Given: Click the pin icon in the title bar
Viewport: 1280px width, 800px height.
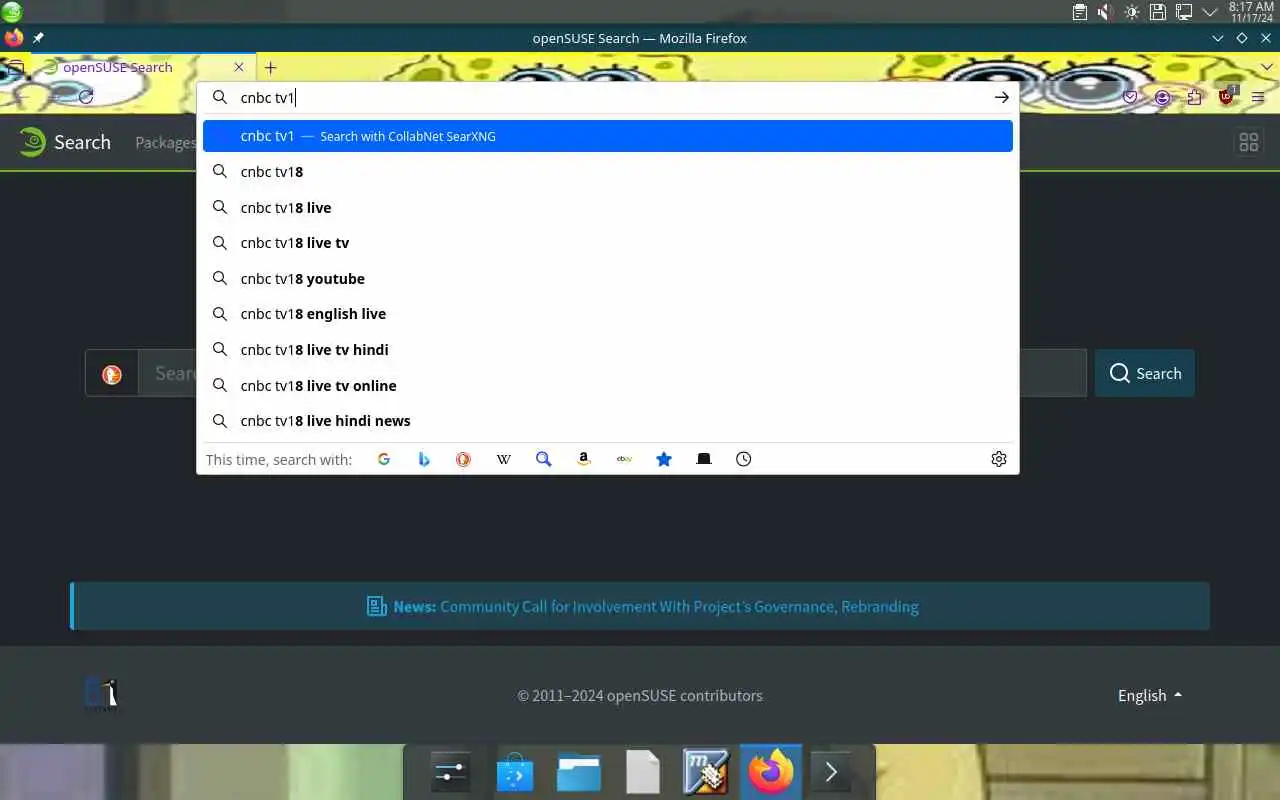Looking at the screenshot, I should [38, 38].
